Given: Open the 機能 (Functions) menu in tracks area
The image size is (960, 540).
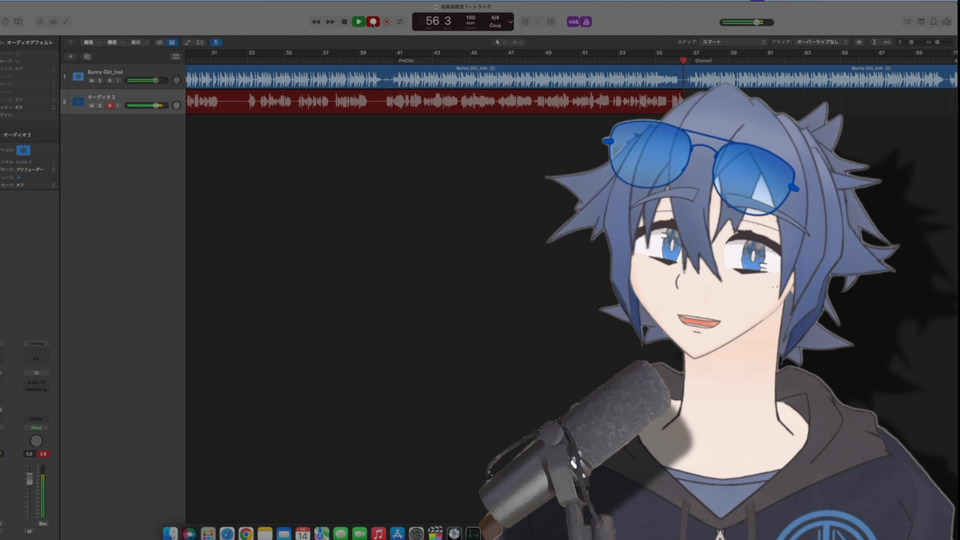Looking at the screenshot, I should (114, 42).
